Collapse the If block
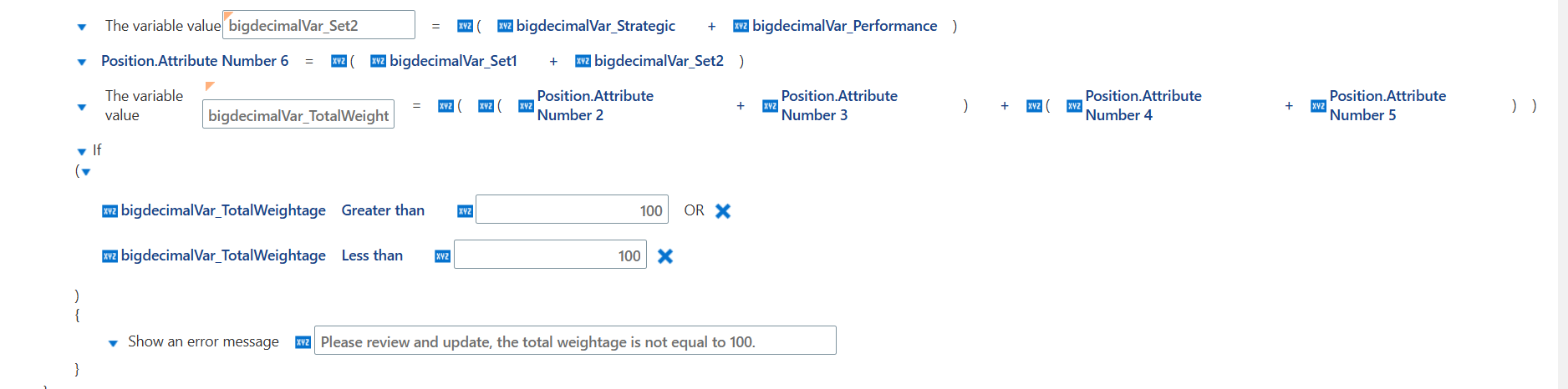 (82, 151)
